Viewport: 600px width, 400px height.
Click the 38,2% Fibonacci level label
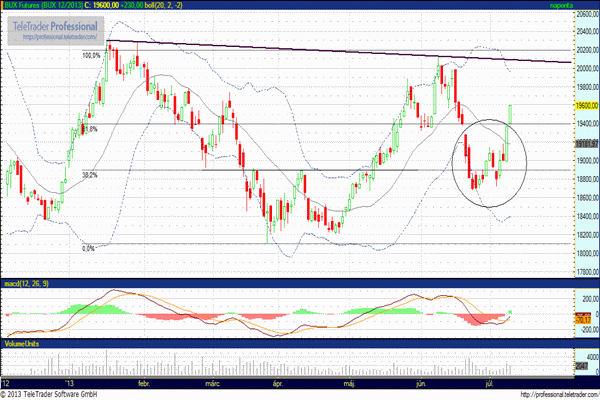[89, 175]
